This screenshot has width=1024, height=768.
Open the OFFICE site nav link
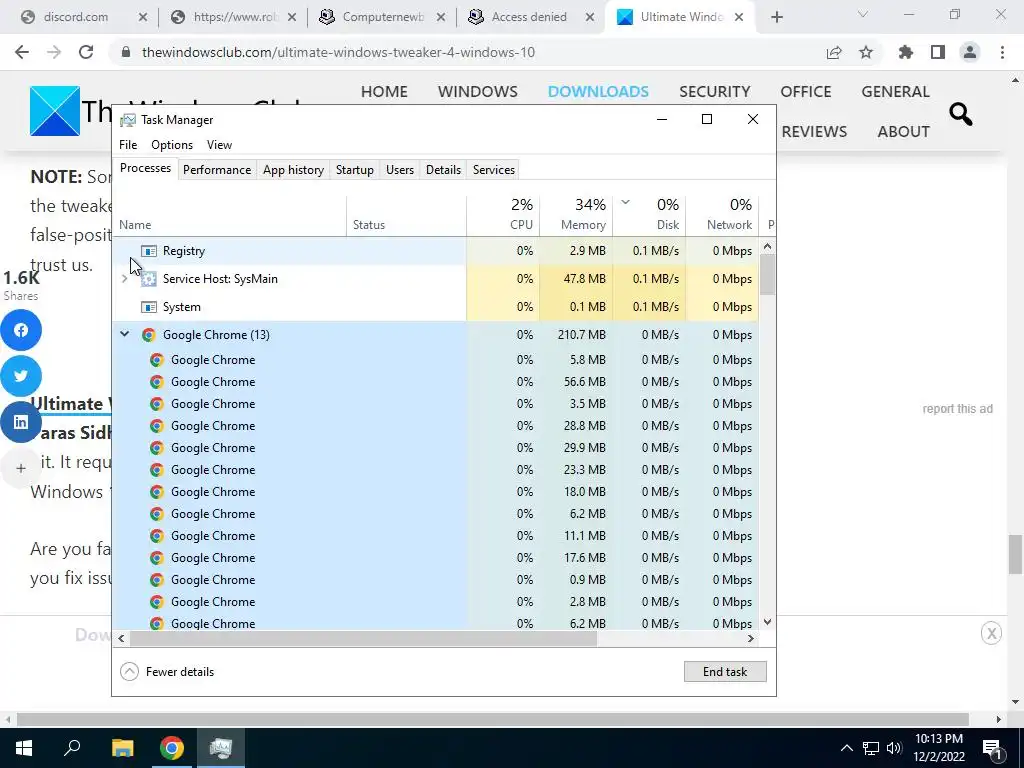(805, 91)
